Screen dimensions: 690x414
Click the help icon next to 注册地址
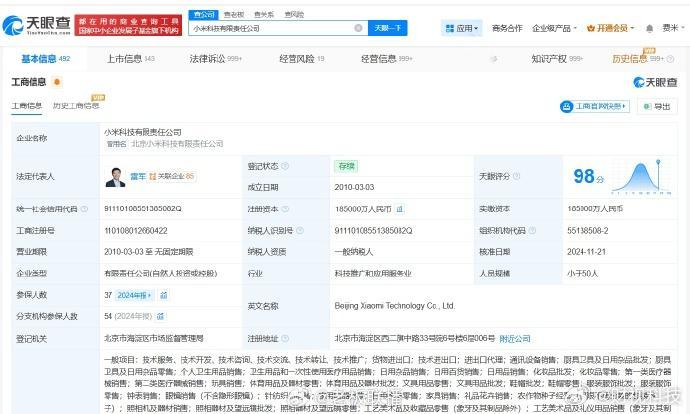tap(285, 338)
